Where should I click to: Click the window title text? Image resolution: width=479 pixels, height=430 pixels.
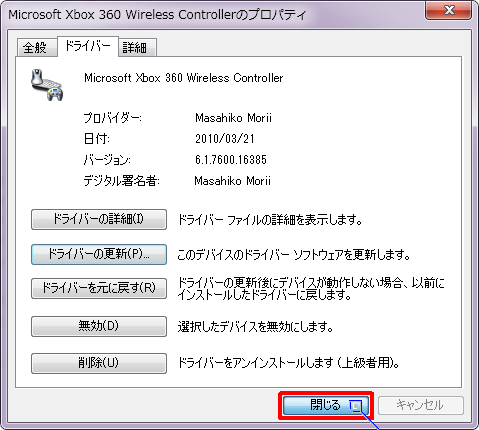[x=157, y=15]
